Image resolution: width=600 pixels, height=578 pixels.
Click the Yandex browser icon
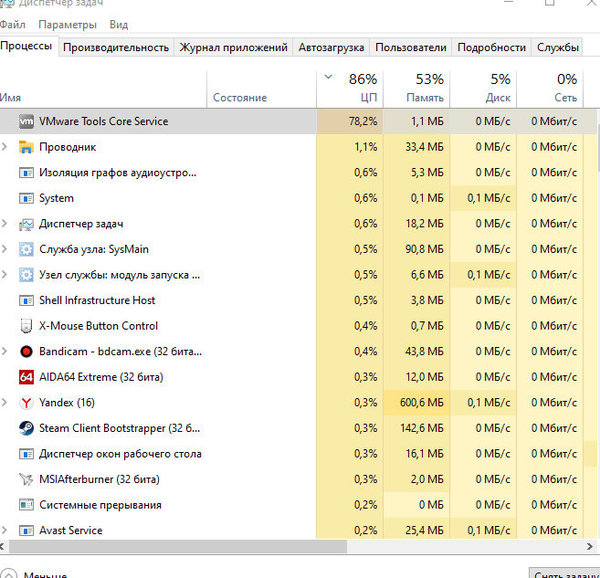[26, 402]
